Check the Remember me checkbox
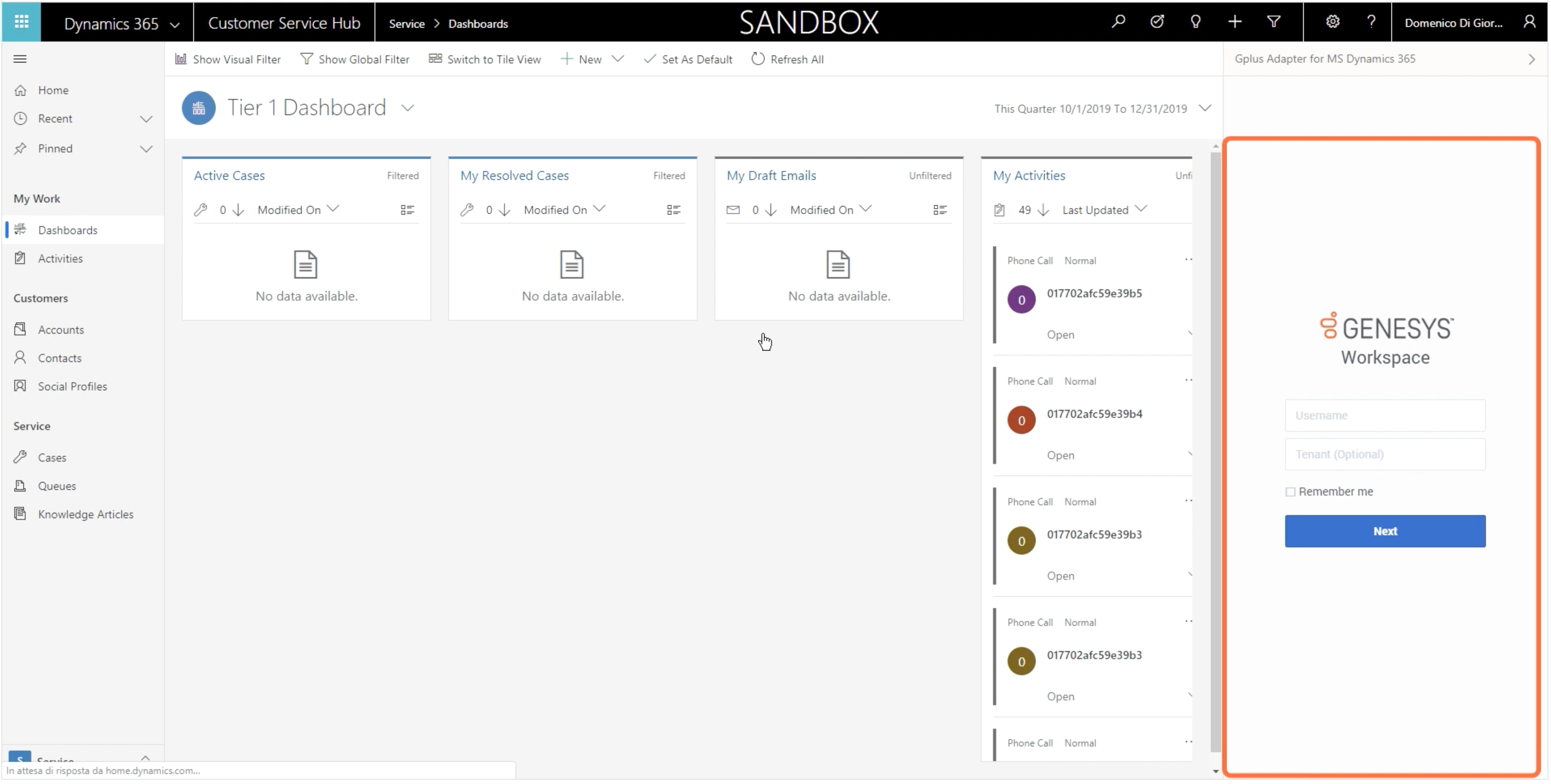1551x784 pixels. click(1290, 492)
